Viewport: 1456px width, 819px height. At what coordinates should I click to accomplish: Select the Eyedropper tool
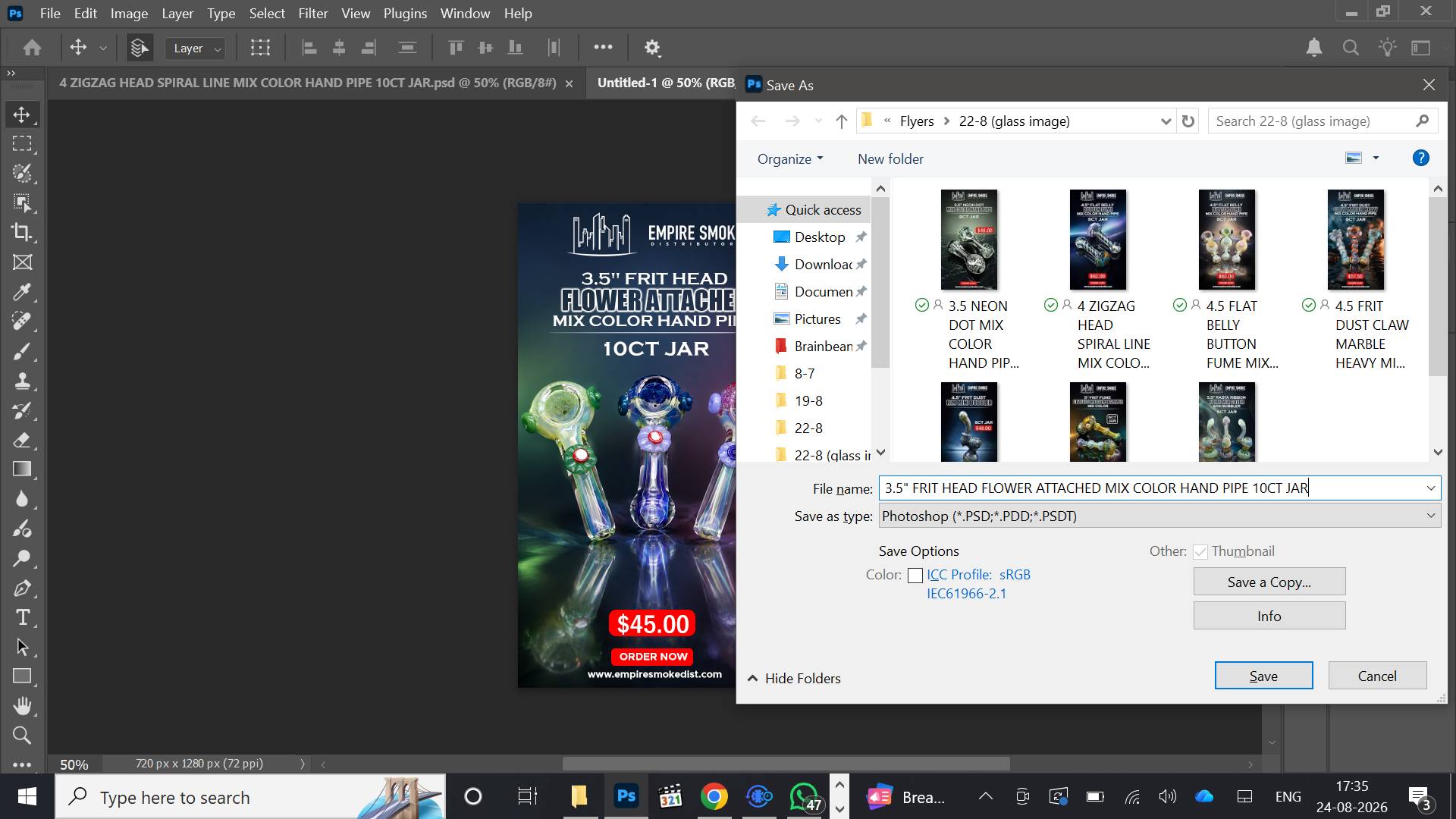(x=22, y=292)
